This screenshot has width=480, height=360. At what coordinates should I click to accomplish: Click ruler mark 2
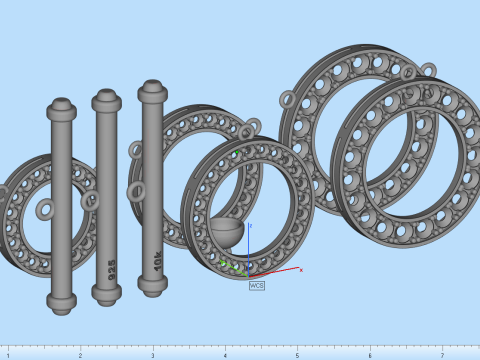pos(80,356)
